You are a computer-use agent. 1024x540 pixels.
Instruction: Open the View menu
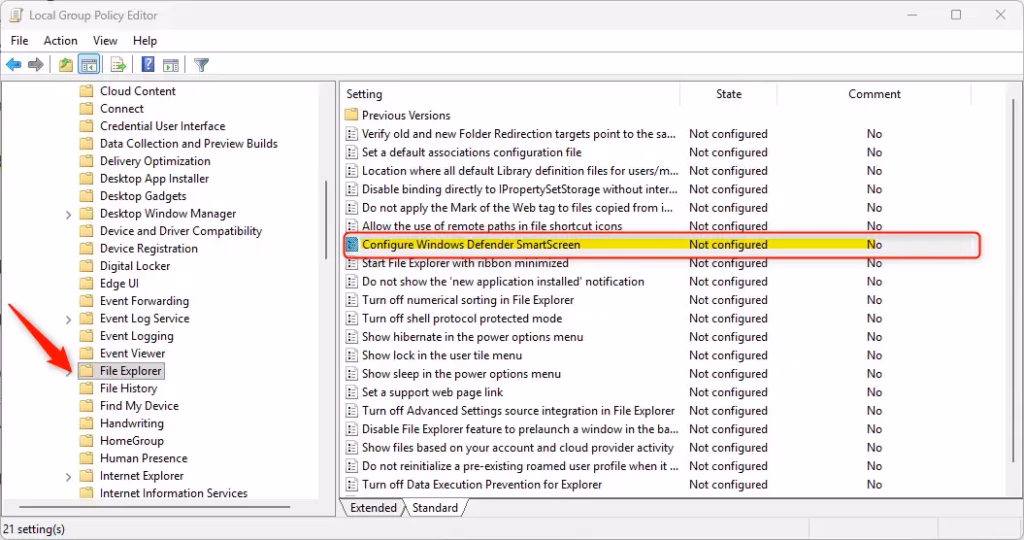point(105,40)
